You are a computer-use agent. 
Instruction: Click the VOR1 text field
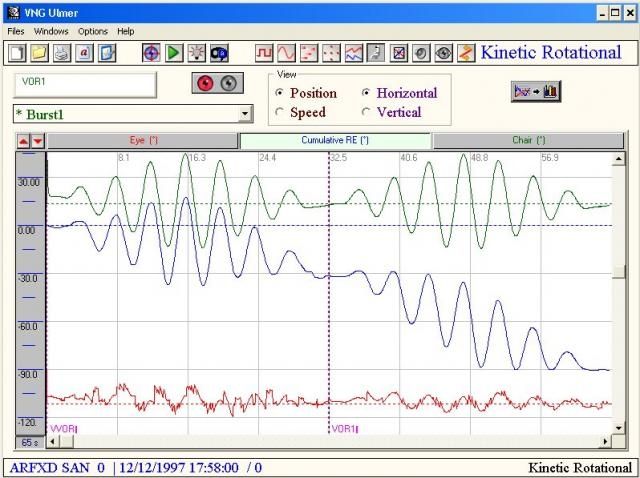point(84,85)
